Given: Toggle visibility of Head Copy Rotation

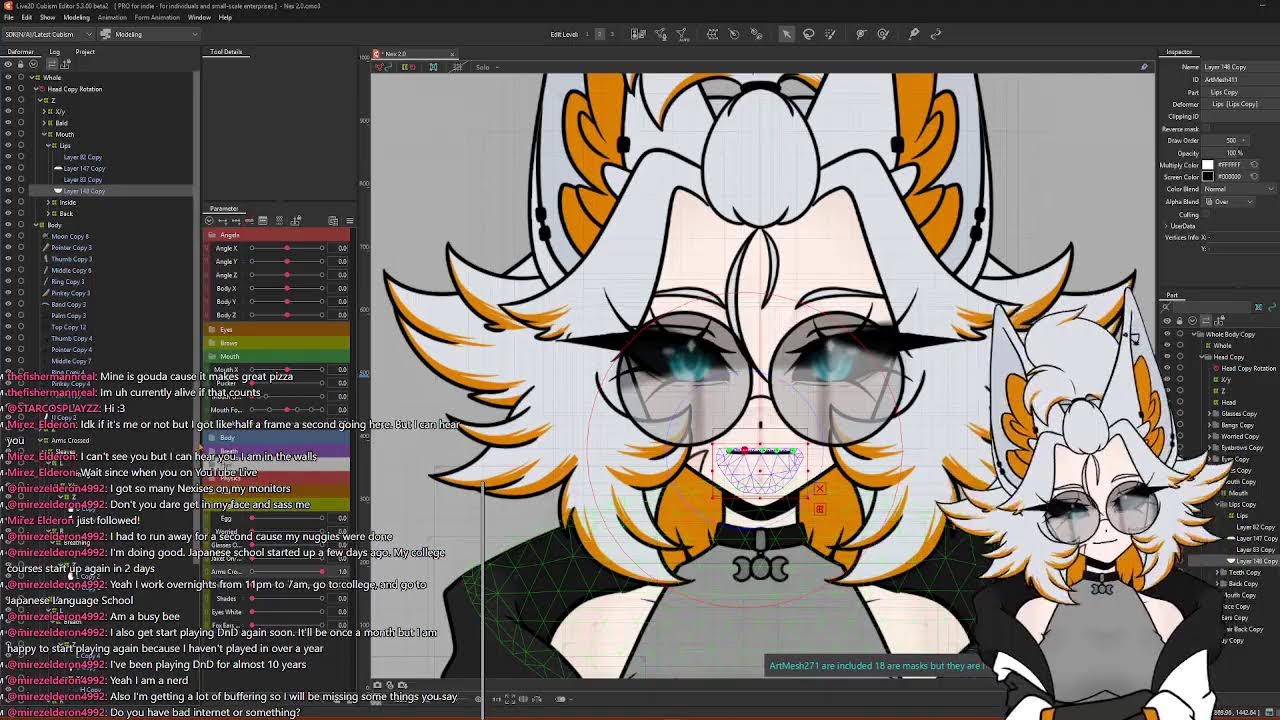Looking at the screenshot, I should point(8,89).
